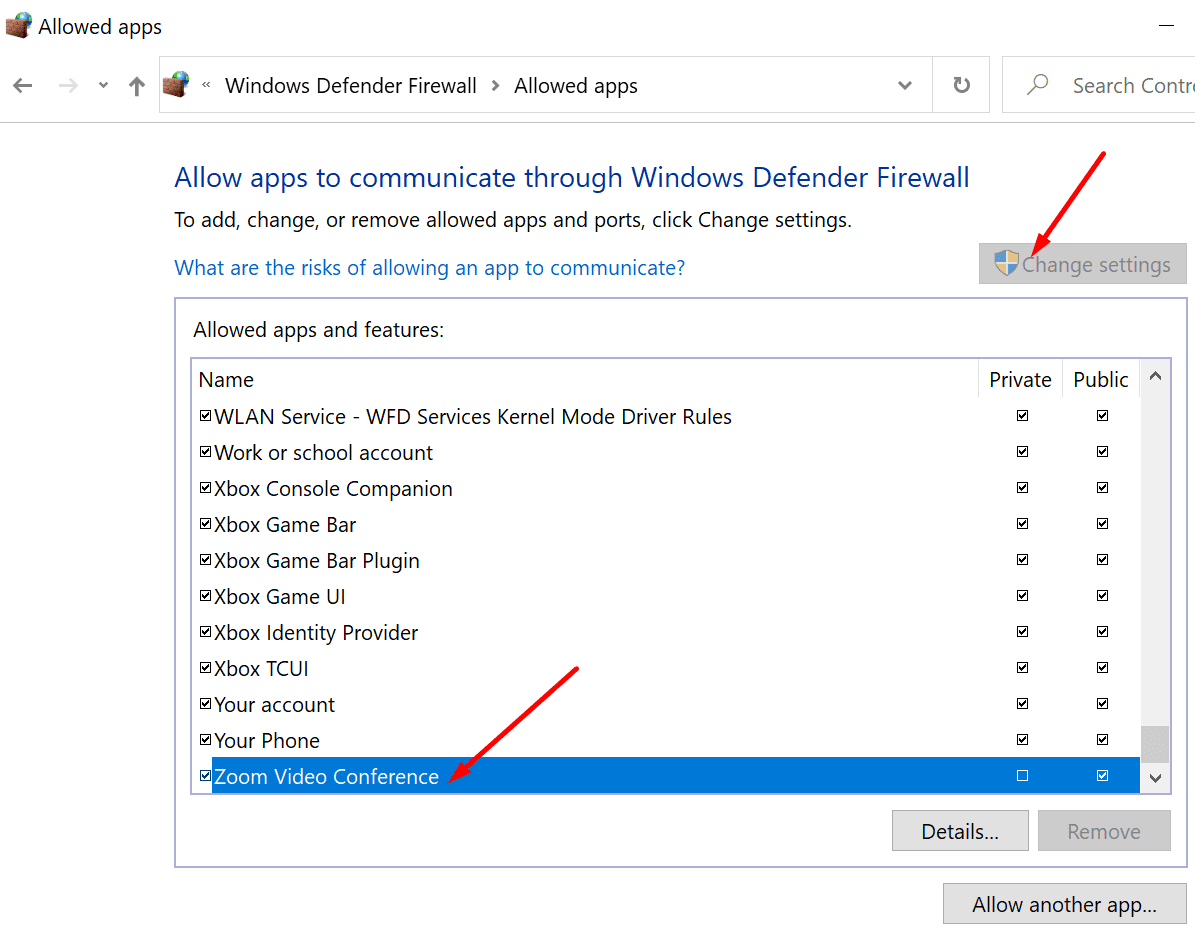
Task: Toggle Work or school account name checkbox
Action: pyautogui.click(x=205, y=451)
